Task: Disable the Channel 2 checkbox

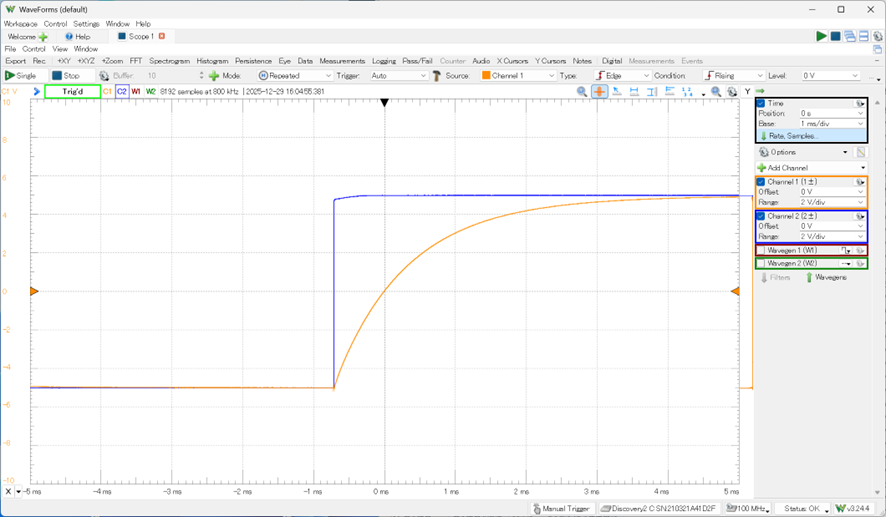Action: click(x=761, y=216)
